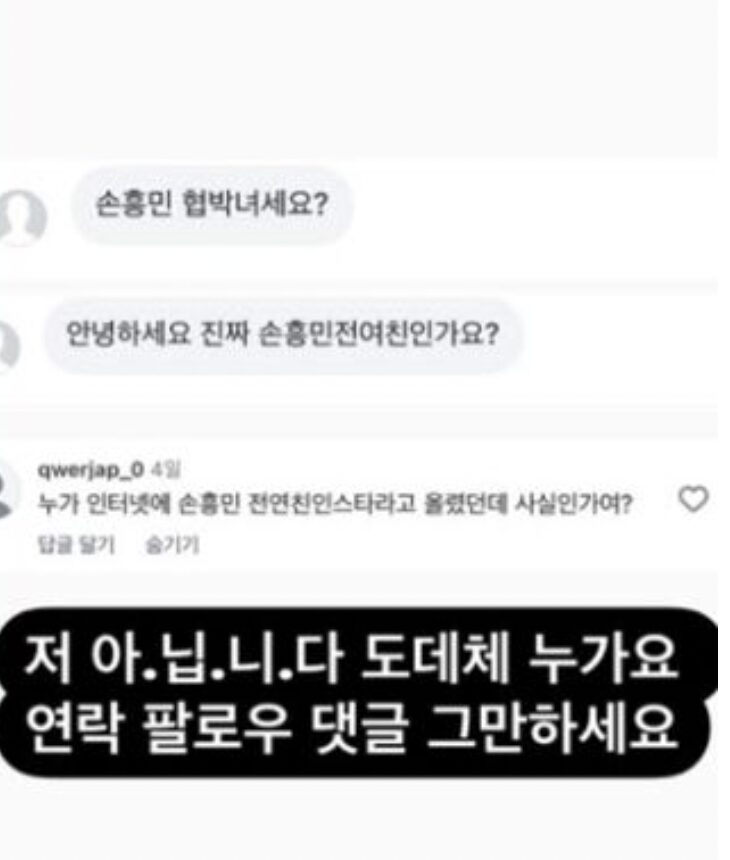
Task: Select caption line "저 아.닙.니.다 도데체 누가요"
Action: (351, 658)
